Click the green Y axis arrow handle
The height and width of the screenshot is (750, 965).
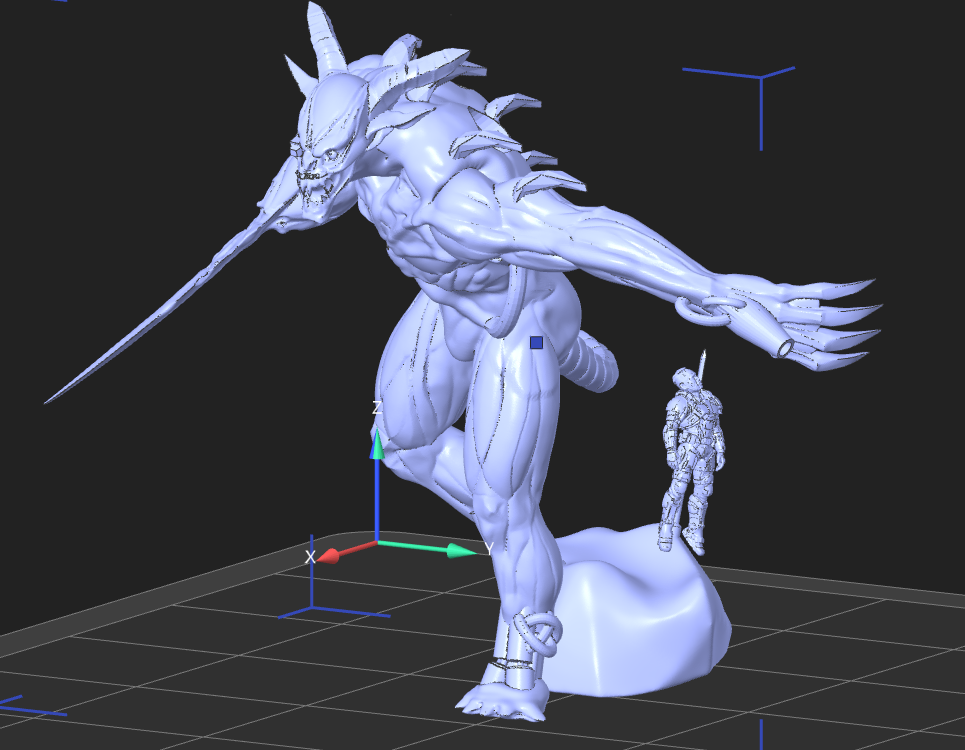pos(462,550)
